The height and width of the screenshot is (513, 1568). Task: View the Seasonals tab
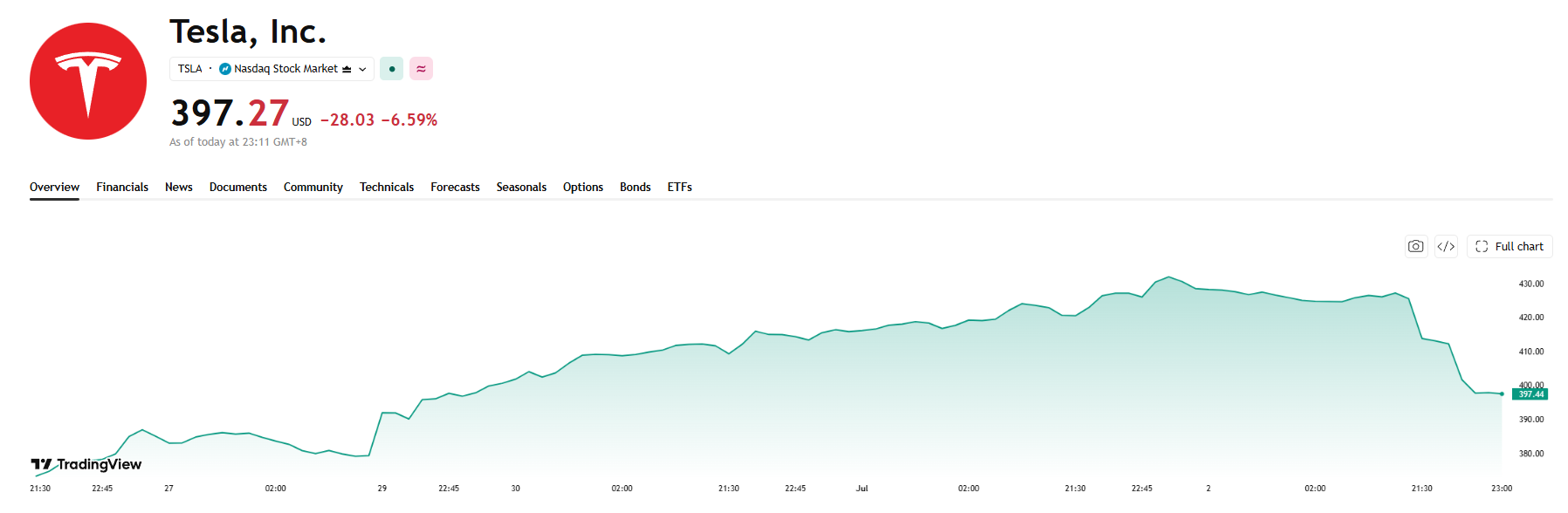[x=521, y=188]
